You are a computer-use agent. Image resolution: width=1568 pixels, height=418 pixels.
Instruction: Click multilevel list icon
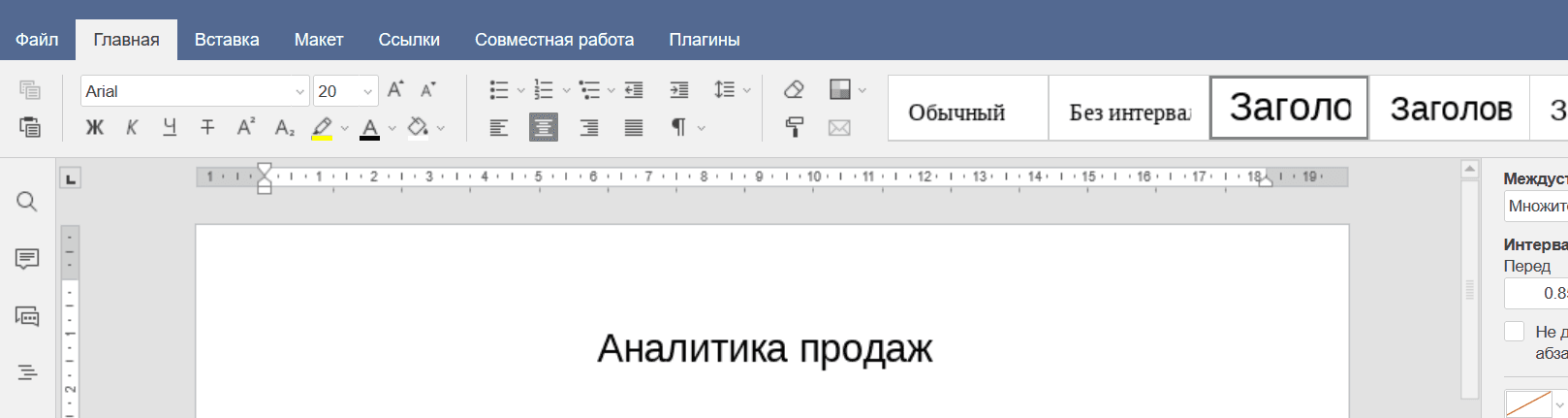pos(589,90)
